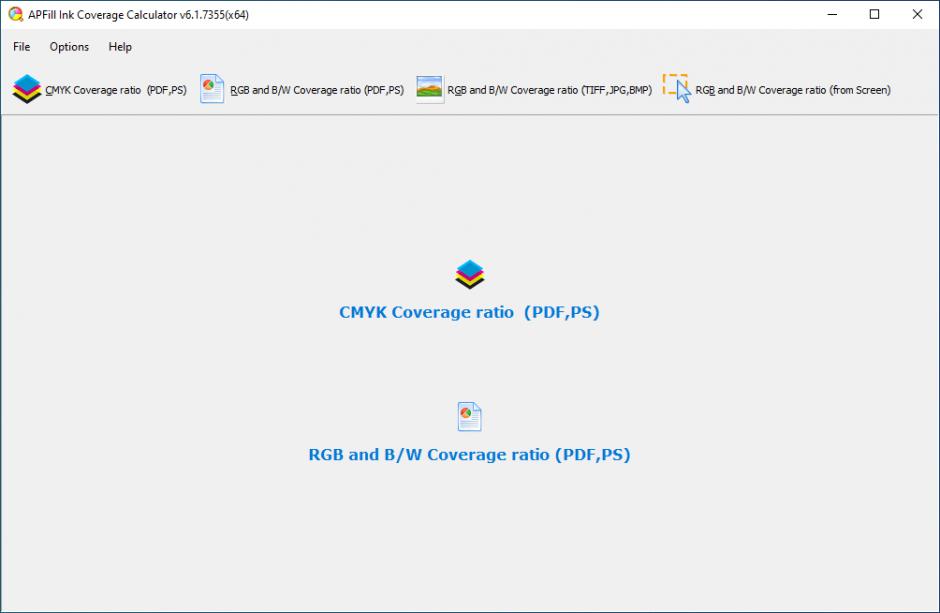Click the PDF document icon in the toolbar
Screen dimensions: 940x613
tap(212, 89)
